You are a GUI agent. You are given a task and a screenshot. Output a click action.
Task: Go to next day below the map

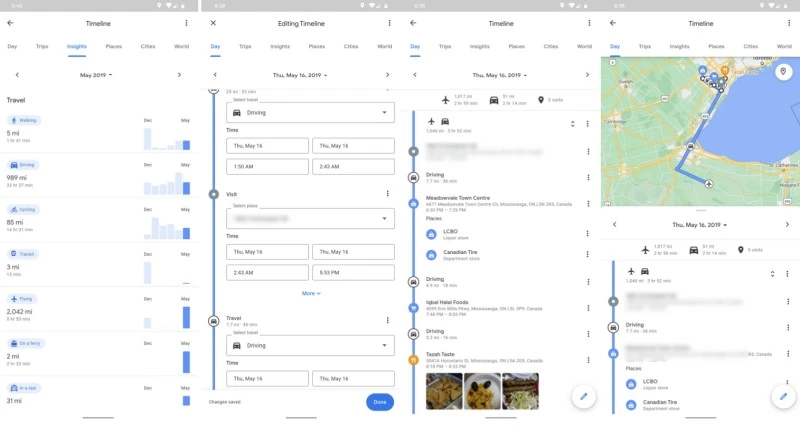tap(787, 224)
